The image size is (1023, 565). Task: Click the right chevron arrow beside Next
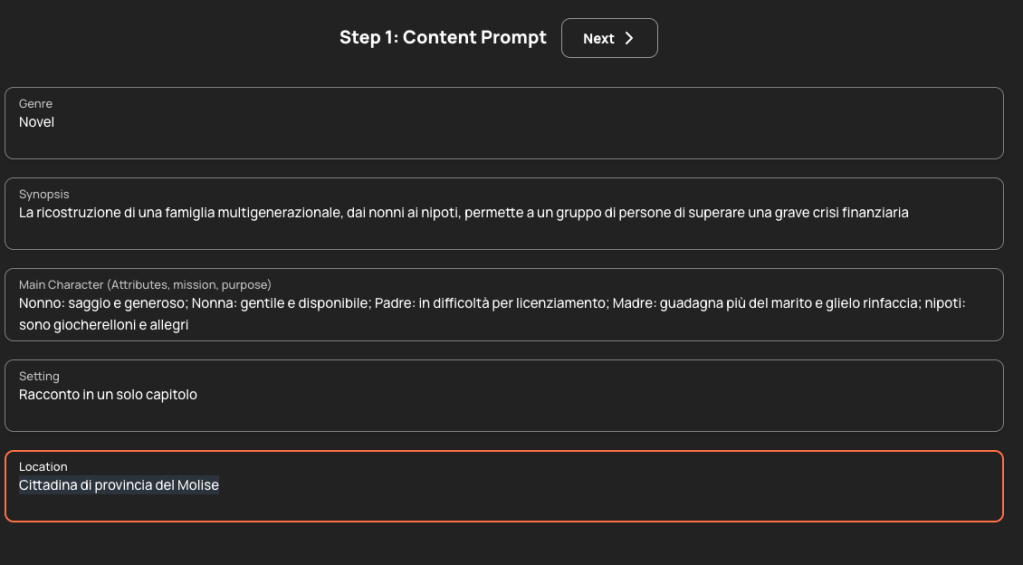point(629,38)
